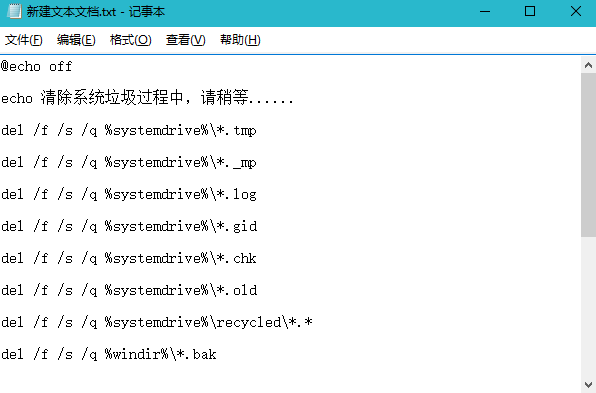
Task: Open the 帮助(H) menu
Action: 240,40
